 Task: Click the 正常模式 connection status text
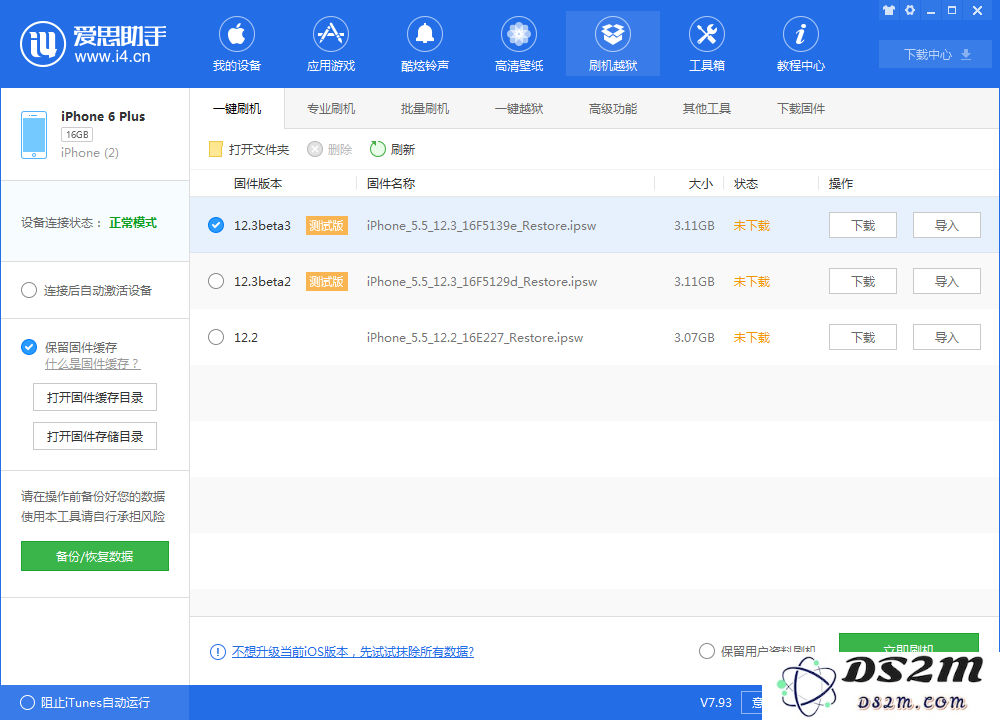tap(133, 223)
